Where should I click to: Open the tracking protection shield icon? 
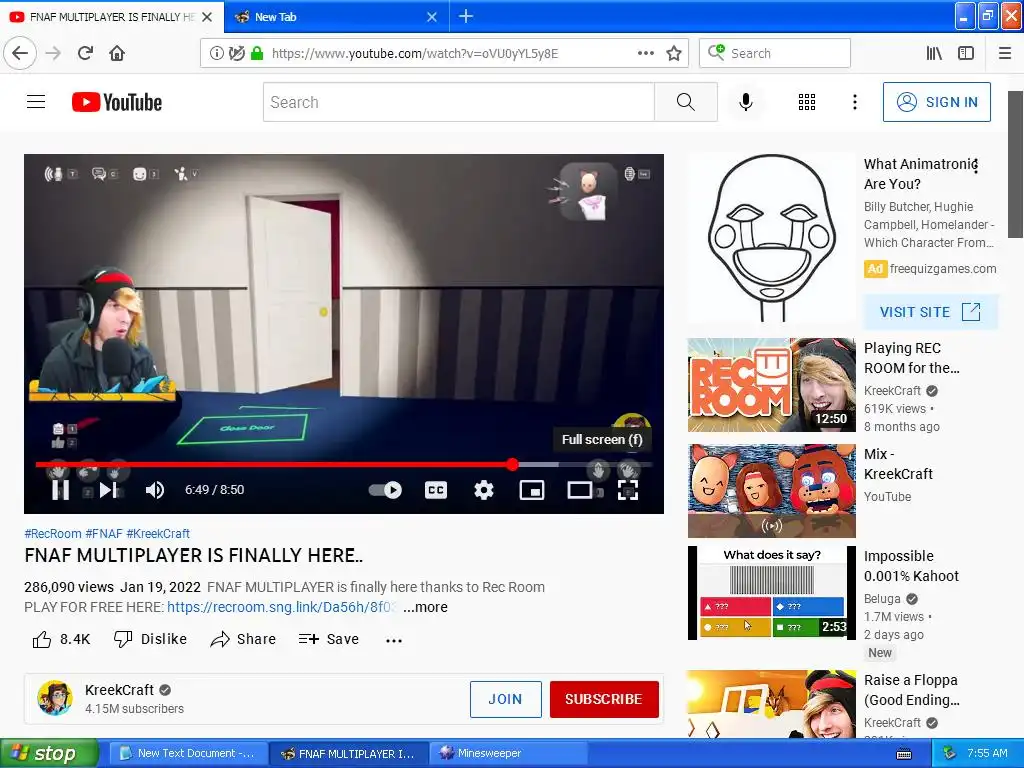pos(236,54)
